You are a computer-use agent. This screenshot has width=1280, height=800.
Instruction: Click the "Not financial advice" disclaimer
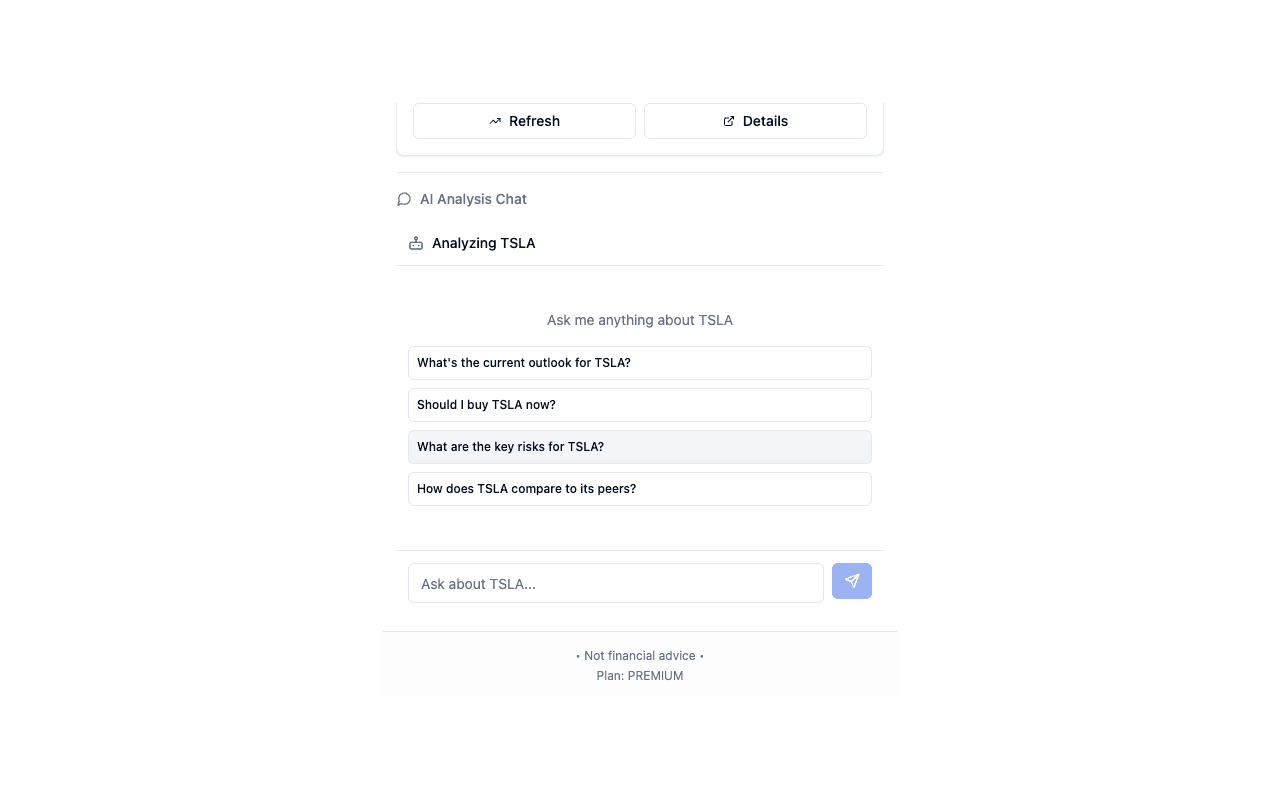(x=640, y=656)
